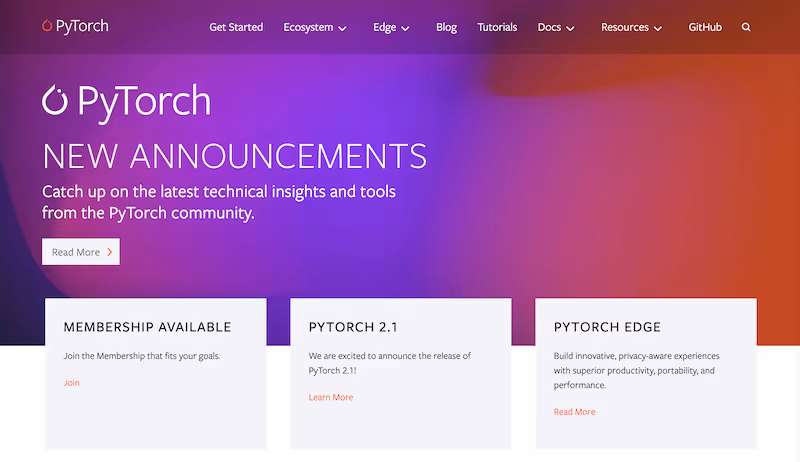Expand the Ecosystem dropdown menu

(315, 28)
